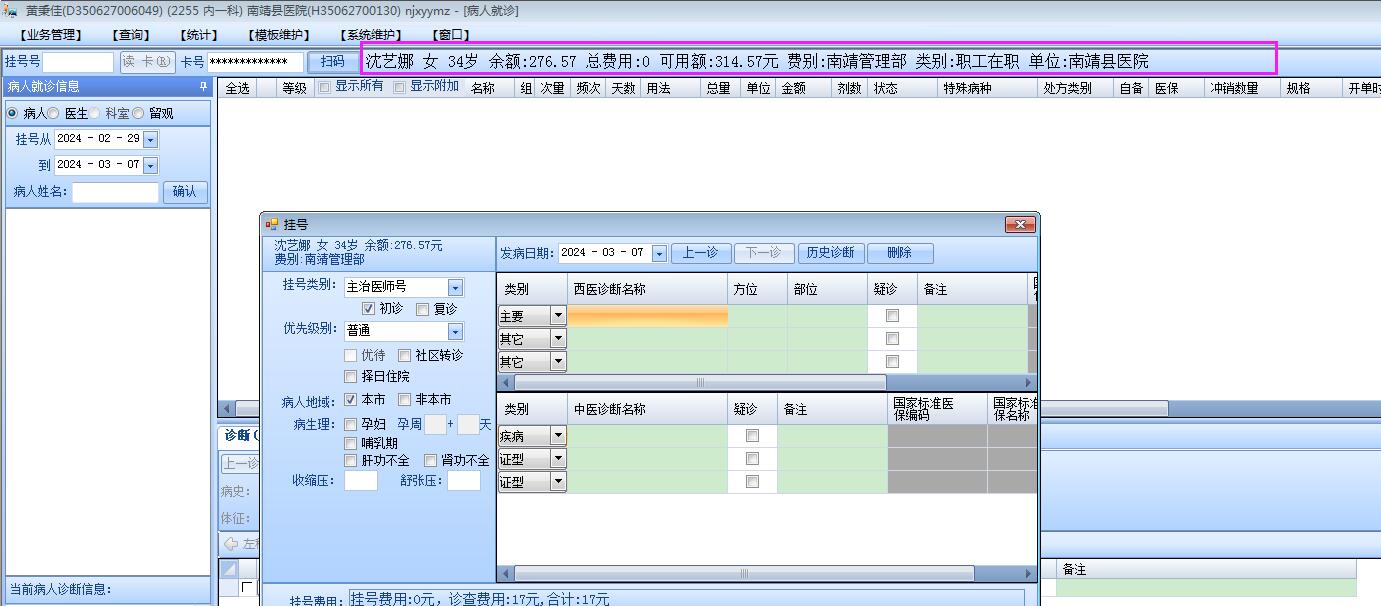Viewport: 1381px width, 606px height.
Task: Select the 诊断 tab in the main window
Action: [x=240, y=435]
